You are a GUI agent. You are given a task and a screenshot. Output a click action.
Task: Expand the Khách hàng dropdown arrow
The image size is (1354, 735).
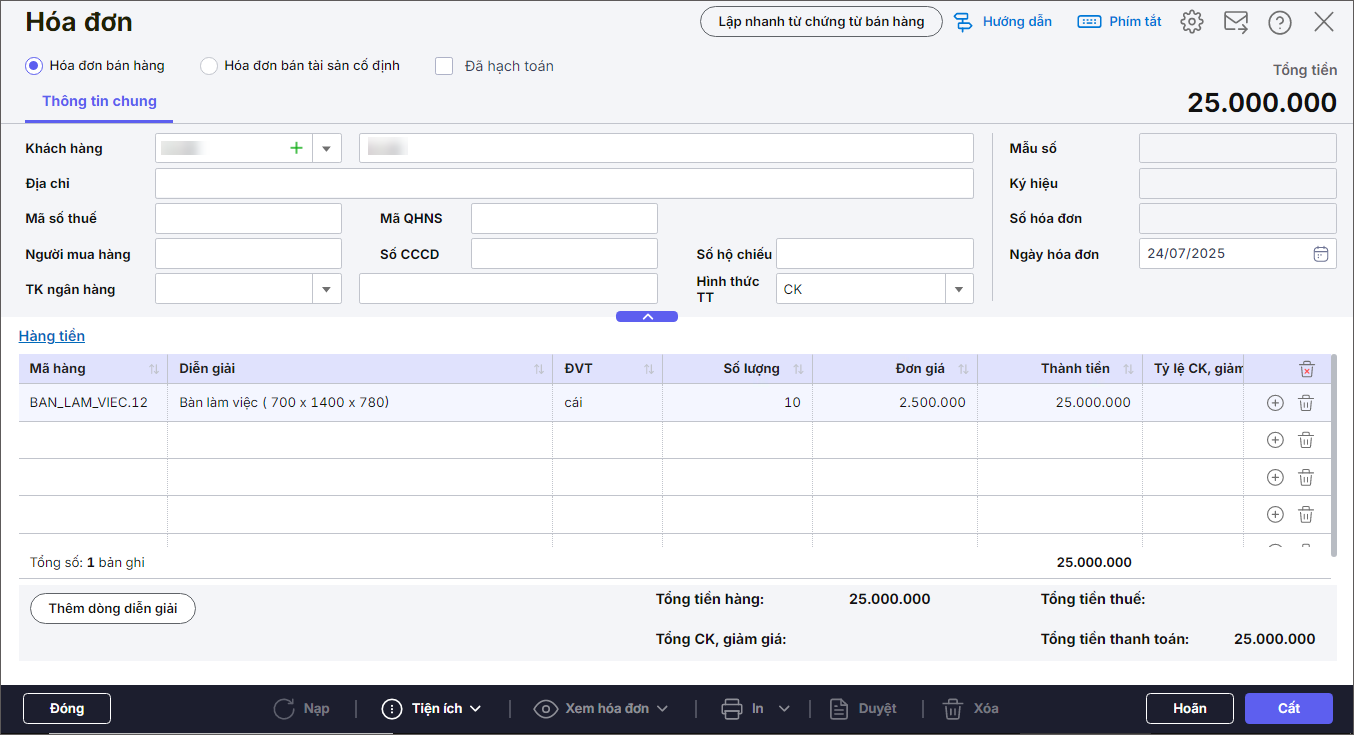coord(326,148)
